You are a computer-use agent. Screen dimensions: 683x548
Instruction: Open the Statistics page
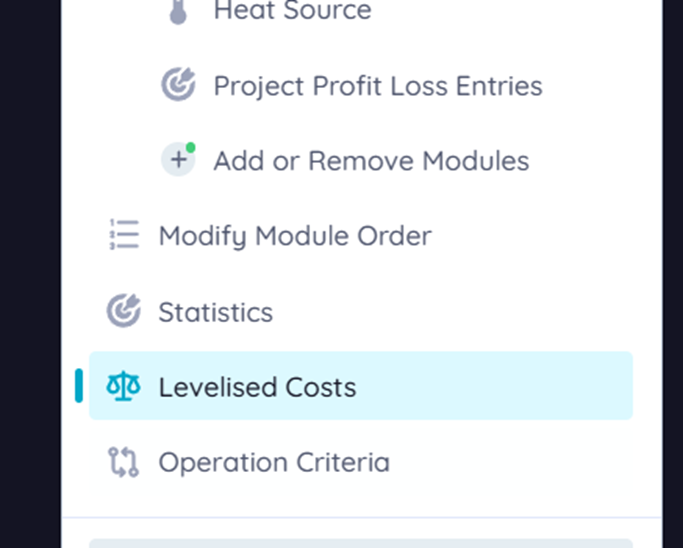pyautogui.click(x=215, y=312)
